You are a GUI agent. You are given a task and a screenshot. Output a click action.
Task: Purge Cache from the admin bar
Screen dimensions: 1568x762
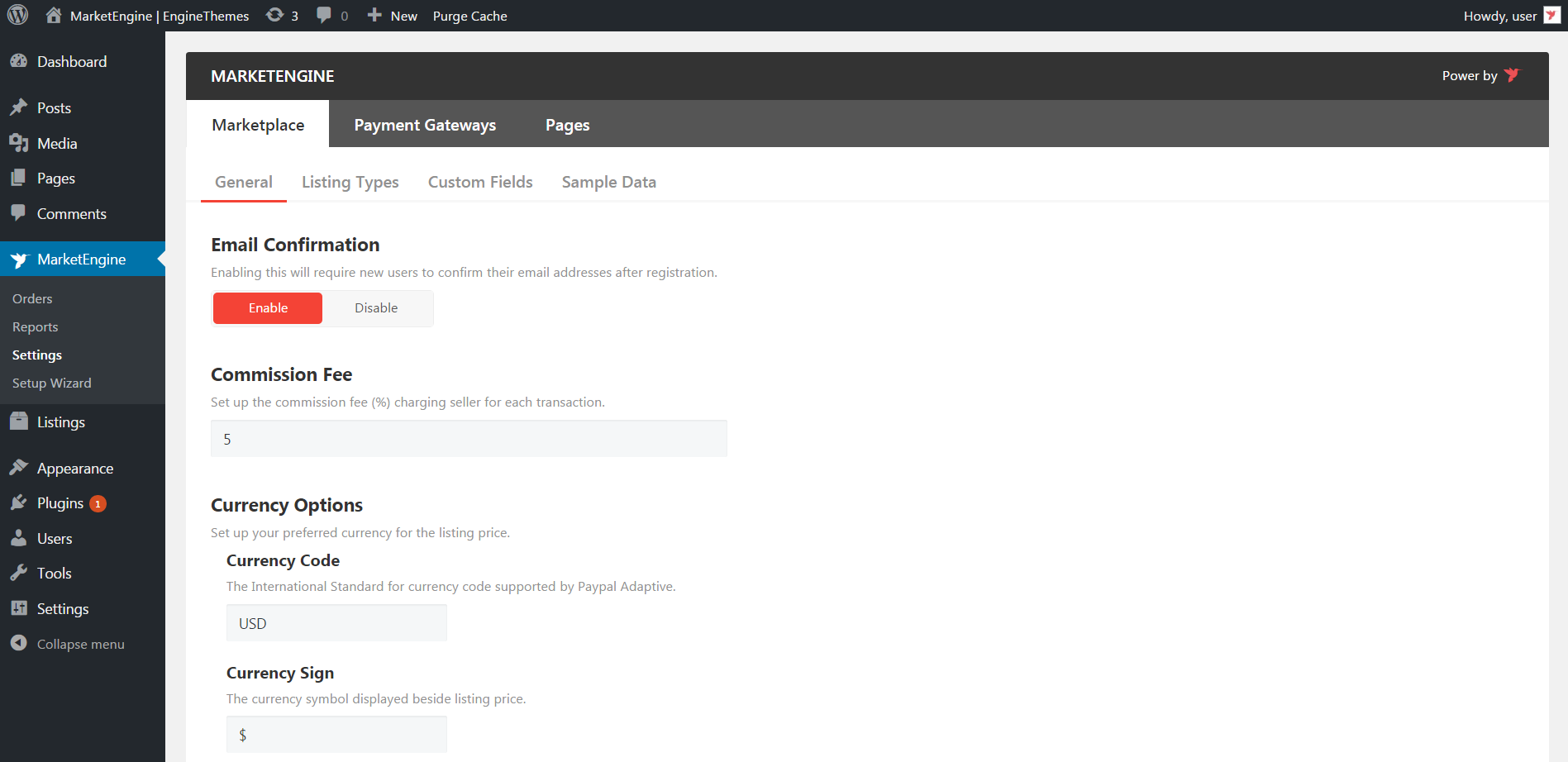(x=469, y=16)
